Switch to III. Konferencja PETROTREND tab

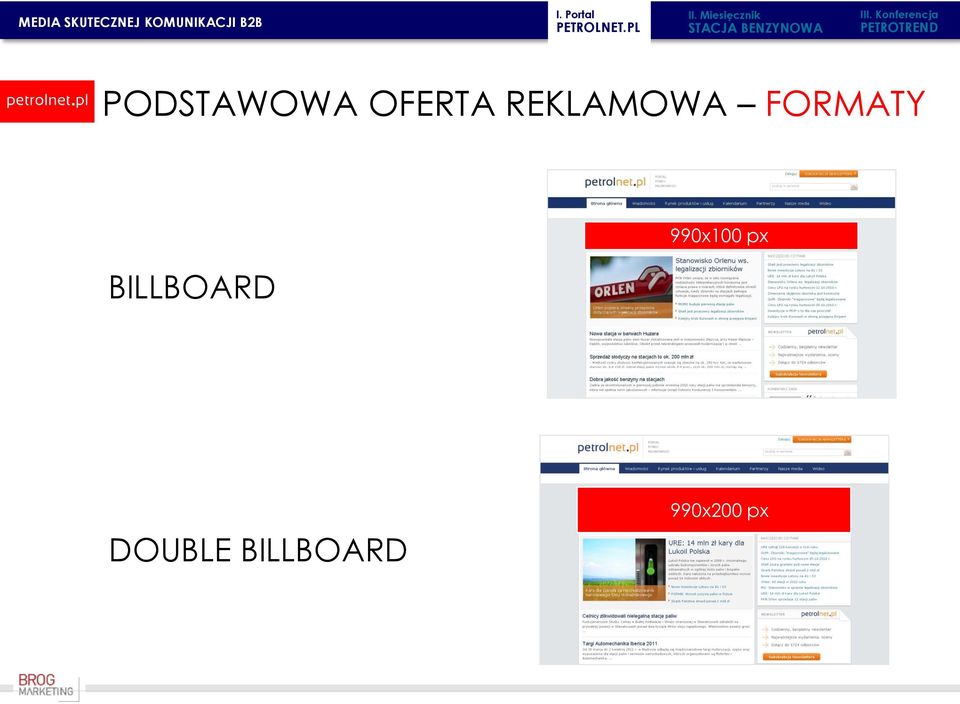click(x=899, y=21)
